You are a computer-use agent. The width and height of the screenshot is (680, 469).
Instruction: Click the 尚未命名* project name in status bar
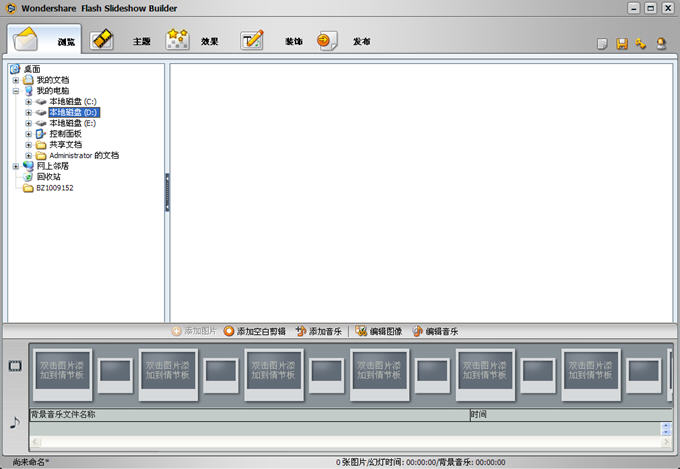30,462
